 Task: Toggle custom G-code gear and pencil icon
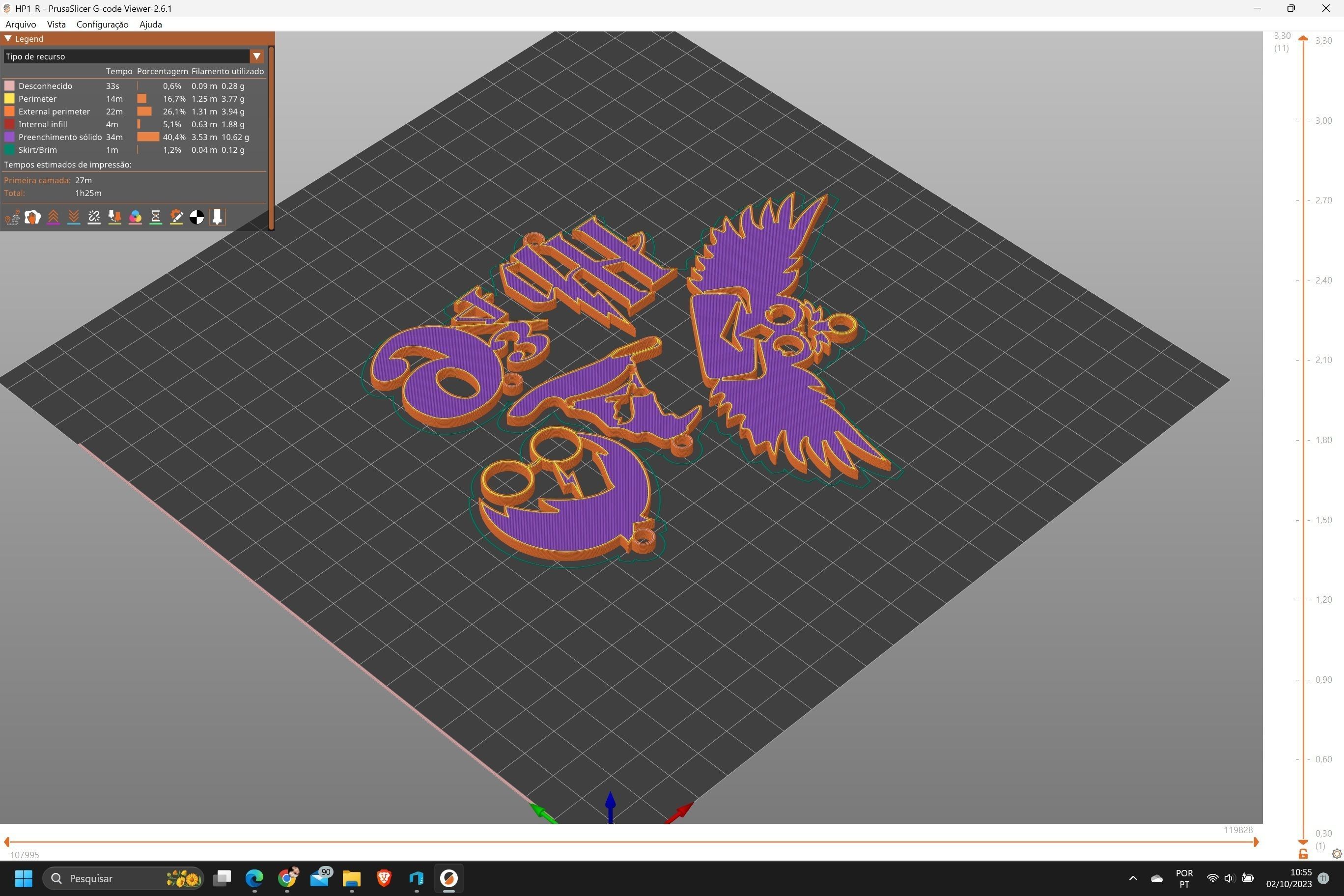click(x=176, y=217)
